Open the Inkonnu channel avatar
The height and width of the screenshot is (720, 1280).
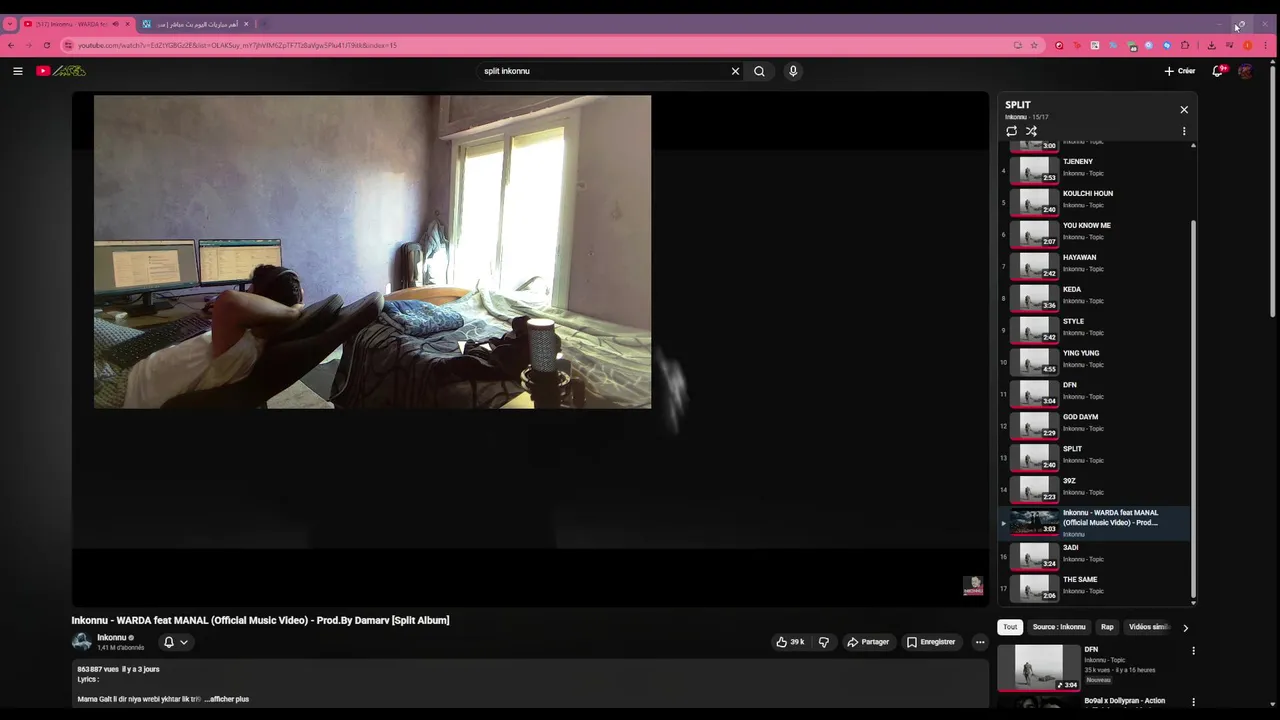click(x=82, y=642)
